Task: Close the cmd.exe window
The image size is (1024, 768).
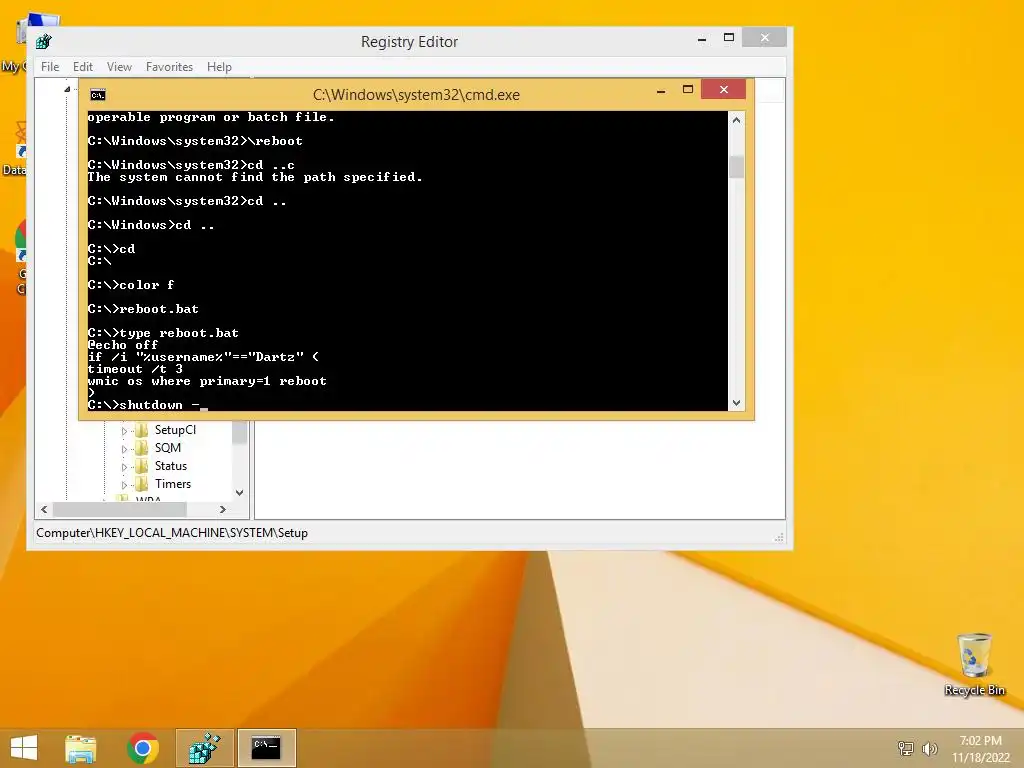Action: pos(724,89)
